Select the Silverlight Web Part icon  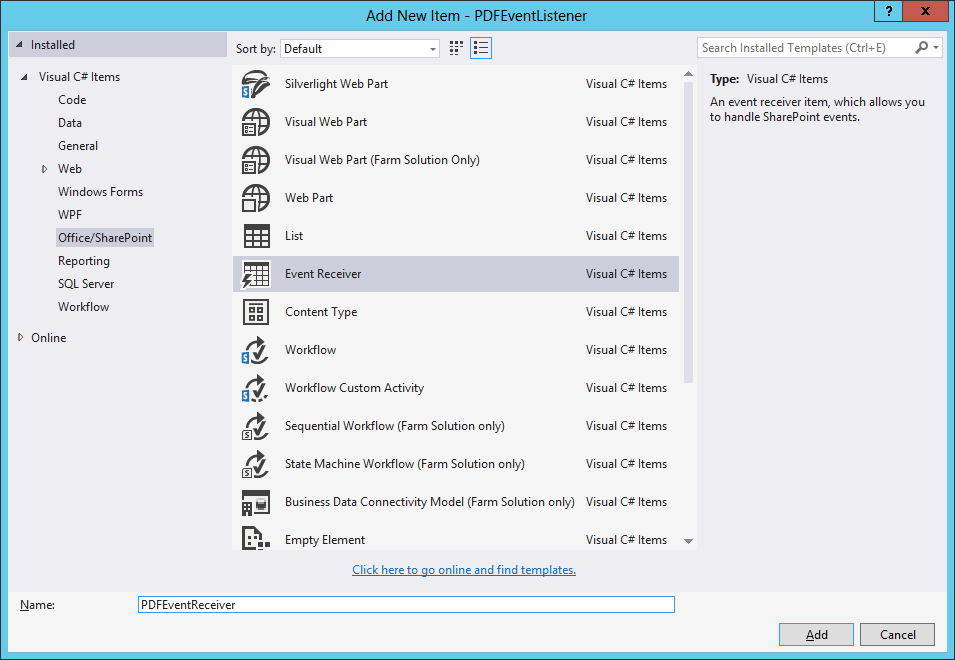(x=256, y=84)
